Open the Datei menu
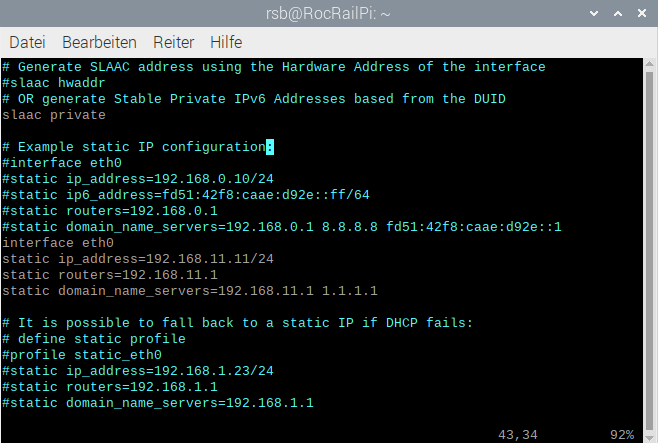 point(27,43)
